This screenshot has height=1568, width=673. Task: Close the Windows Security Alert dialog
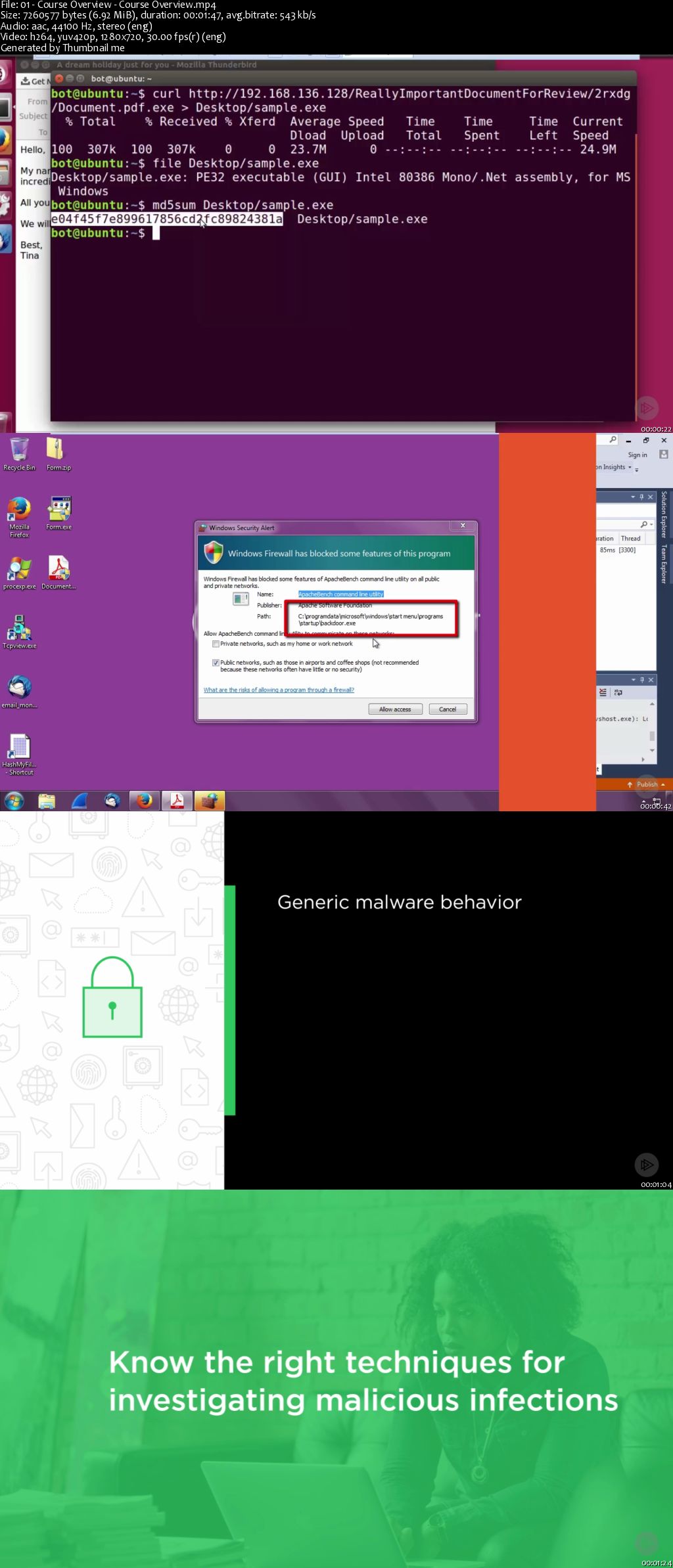click(x=463, y=526)
